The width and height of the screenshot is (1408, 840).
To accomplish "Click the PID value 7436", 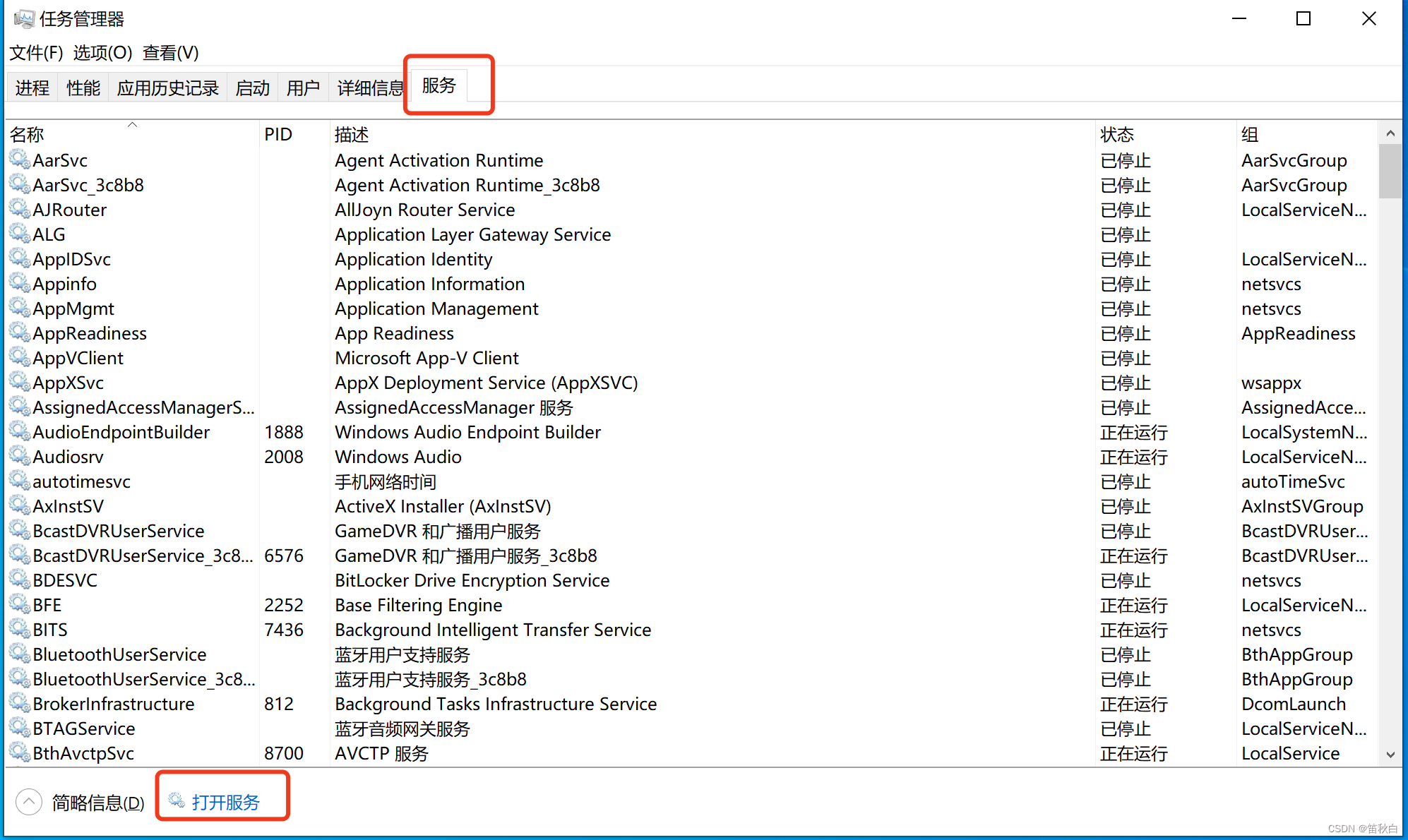I will (x=284, y=630).
